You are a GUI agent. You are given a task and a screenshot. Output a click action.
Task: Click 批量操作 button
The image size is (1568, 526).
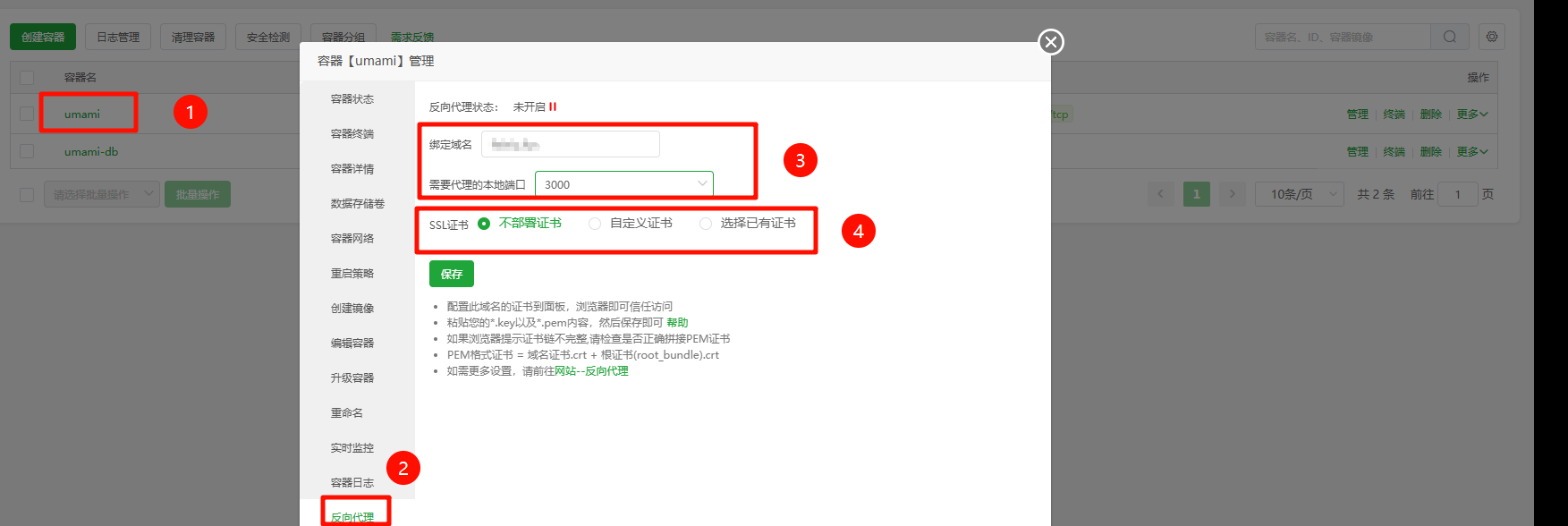tap(198, 194)
